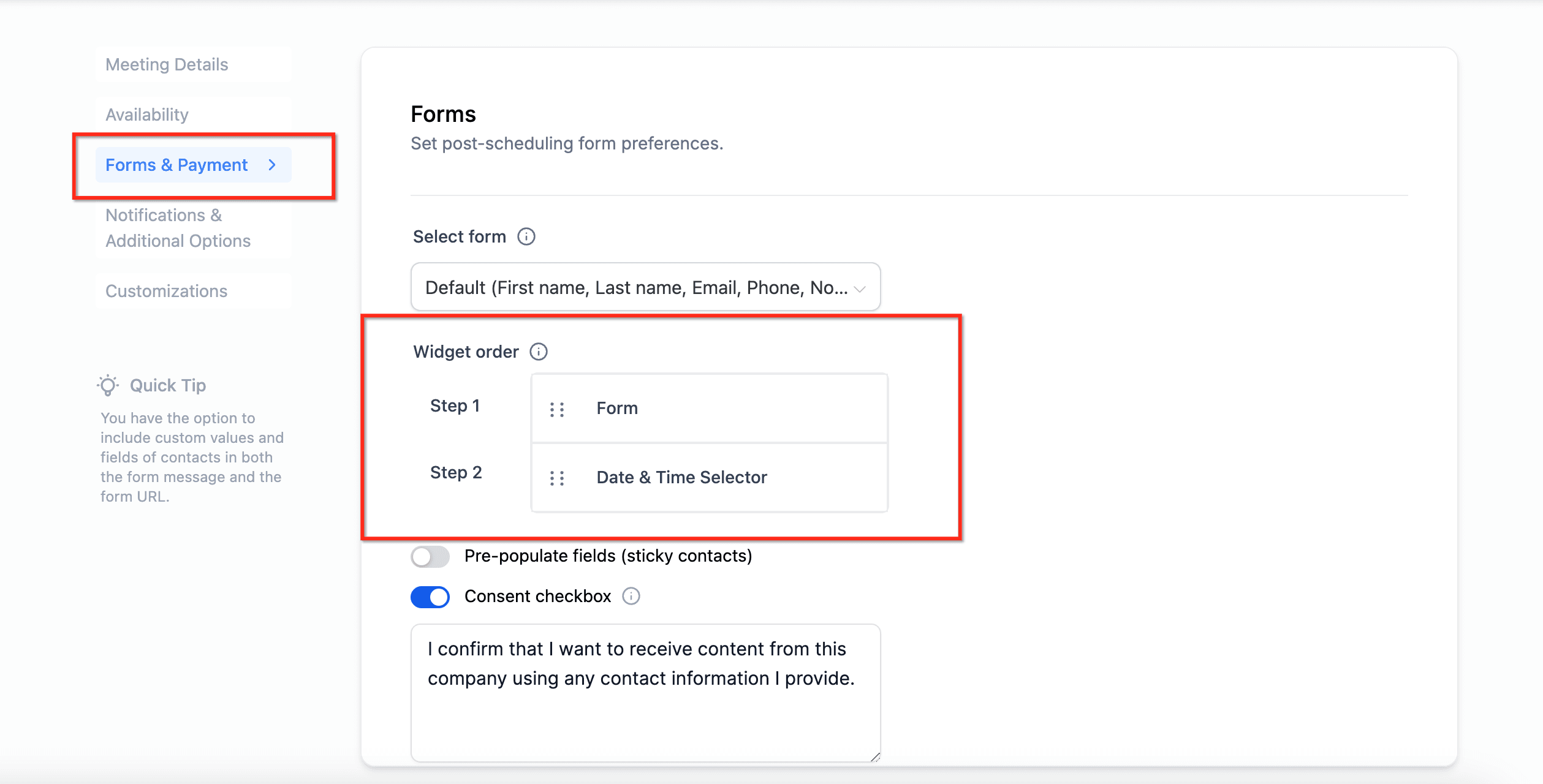Image resolution: width=1543 pixels, height=784 pixels.
Task: Click the Date & Time Selector widget row
Action: pyautogui.click(x=710, y=477)
